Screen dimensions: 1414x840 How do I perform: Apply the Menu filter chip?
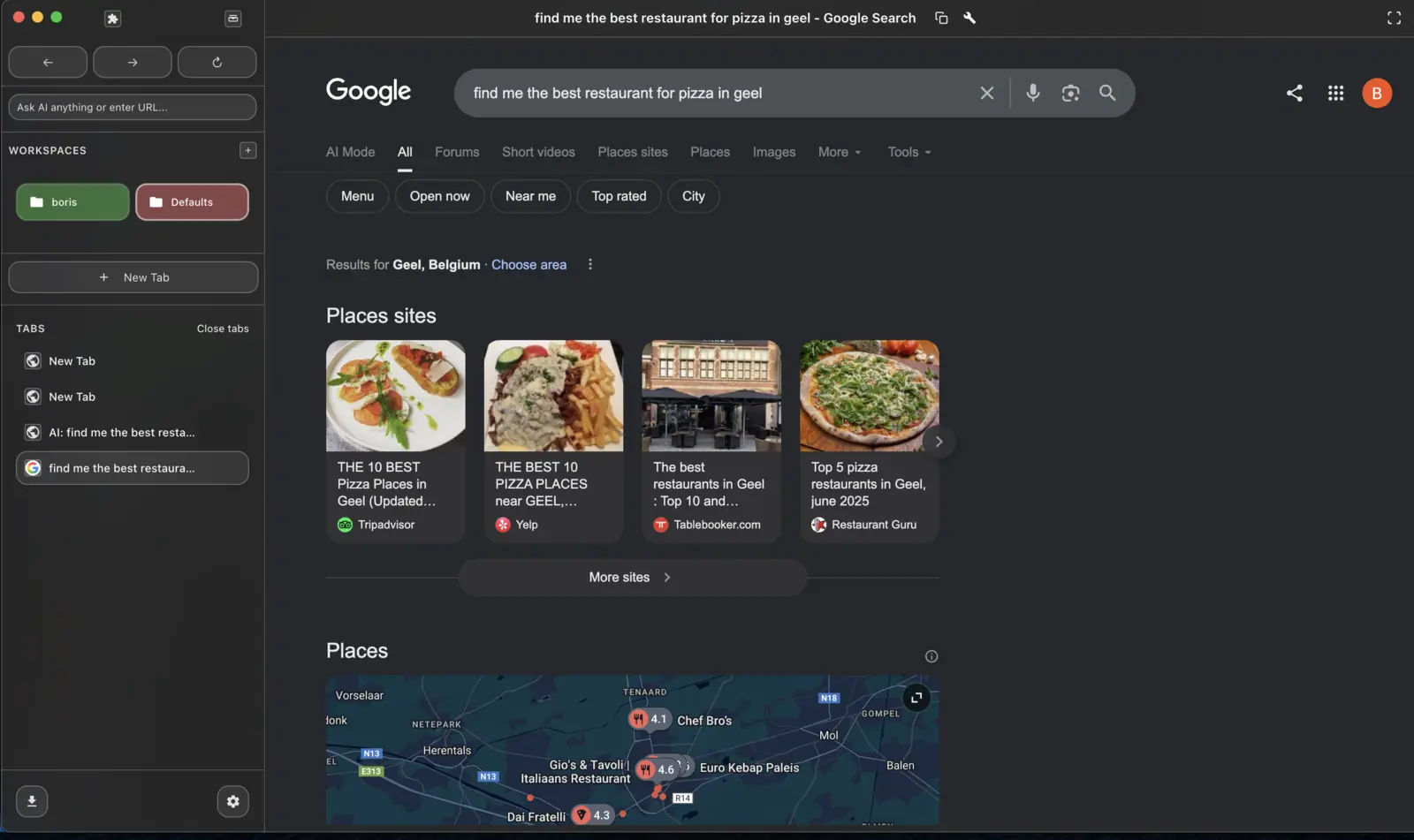pos(357,196)
